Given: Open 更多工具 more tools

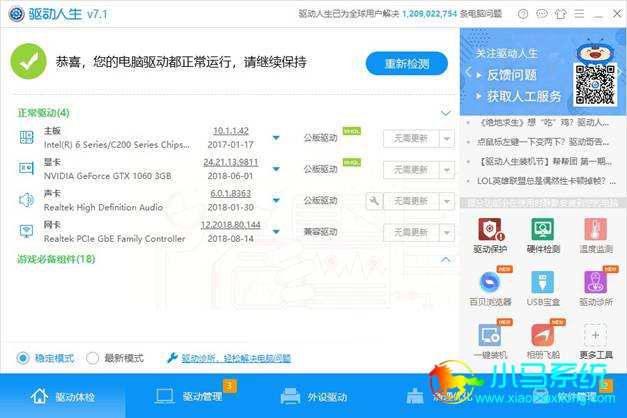Looking at the screenshot, I should pyautogui.click(x=596, y=340).
